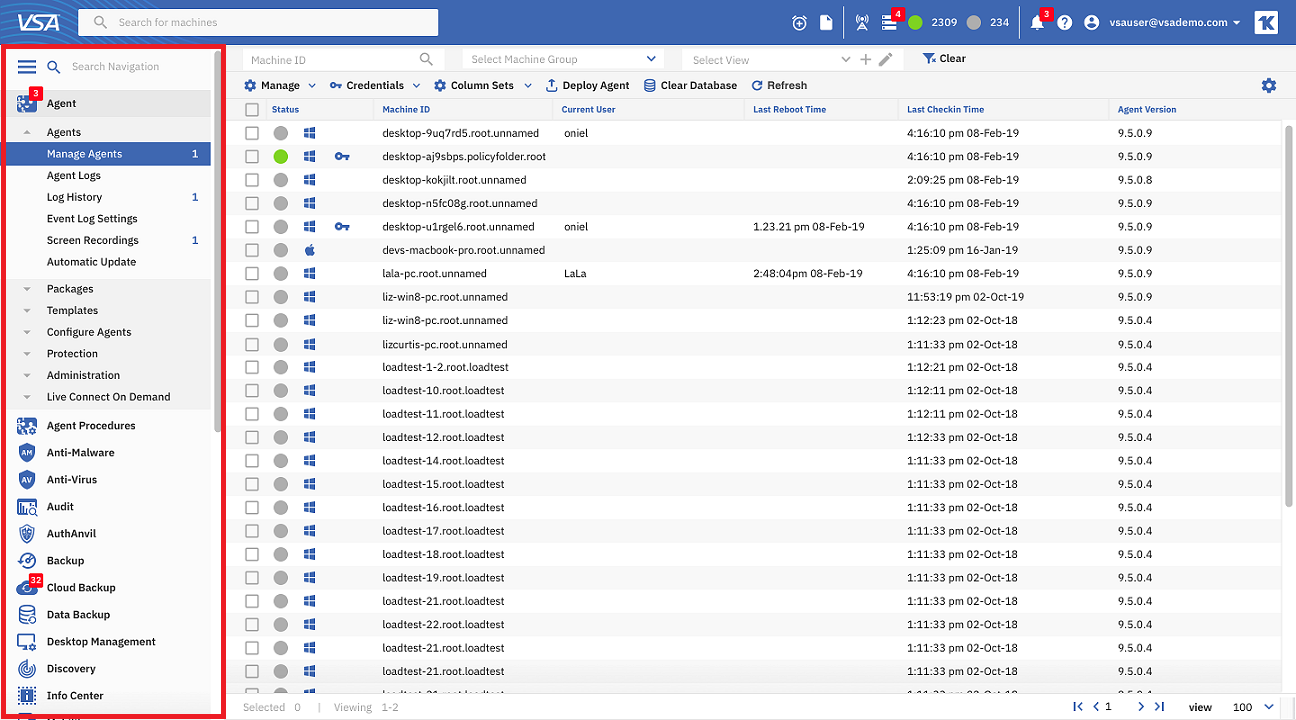Open the Credentials dropdown menu
Screen dimensions: 1296x720
click(x=375, y=86)
